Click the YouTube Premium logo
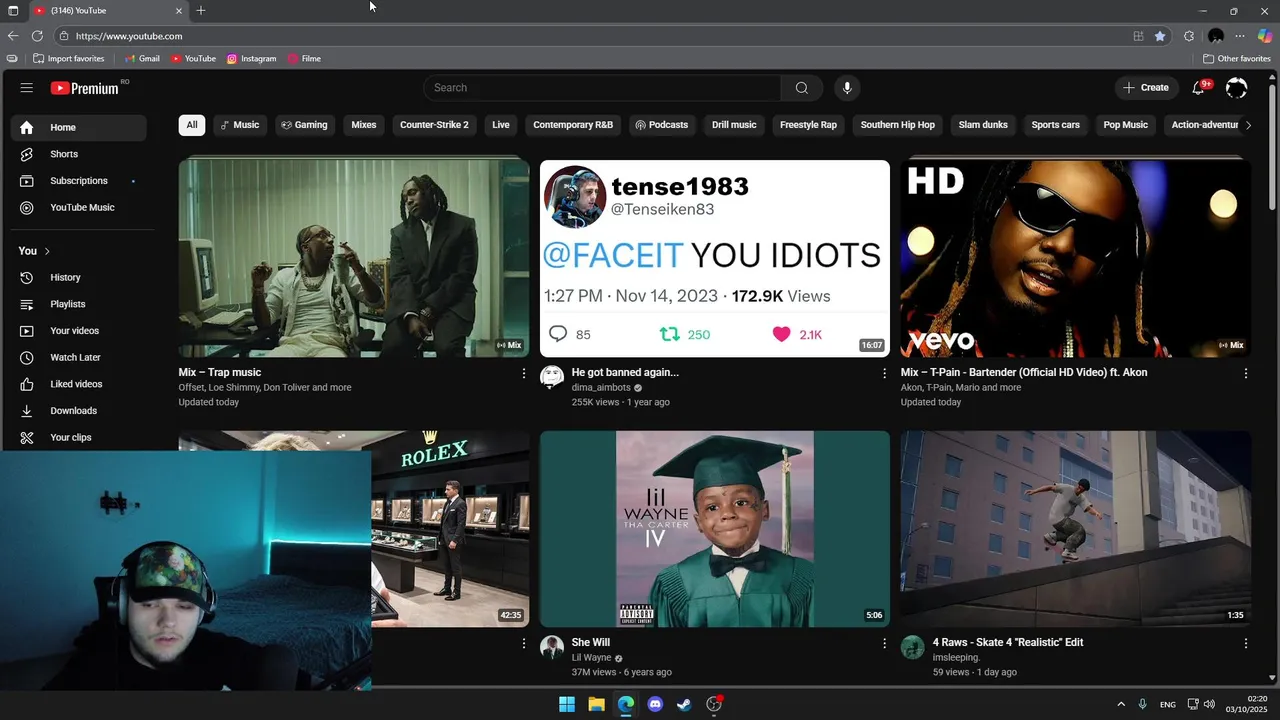1280x720 pixels. point(86,88)
